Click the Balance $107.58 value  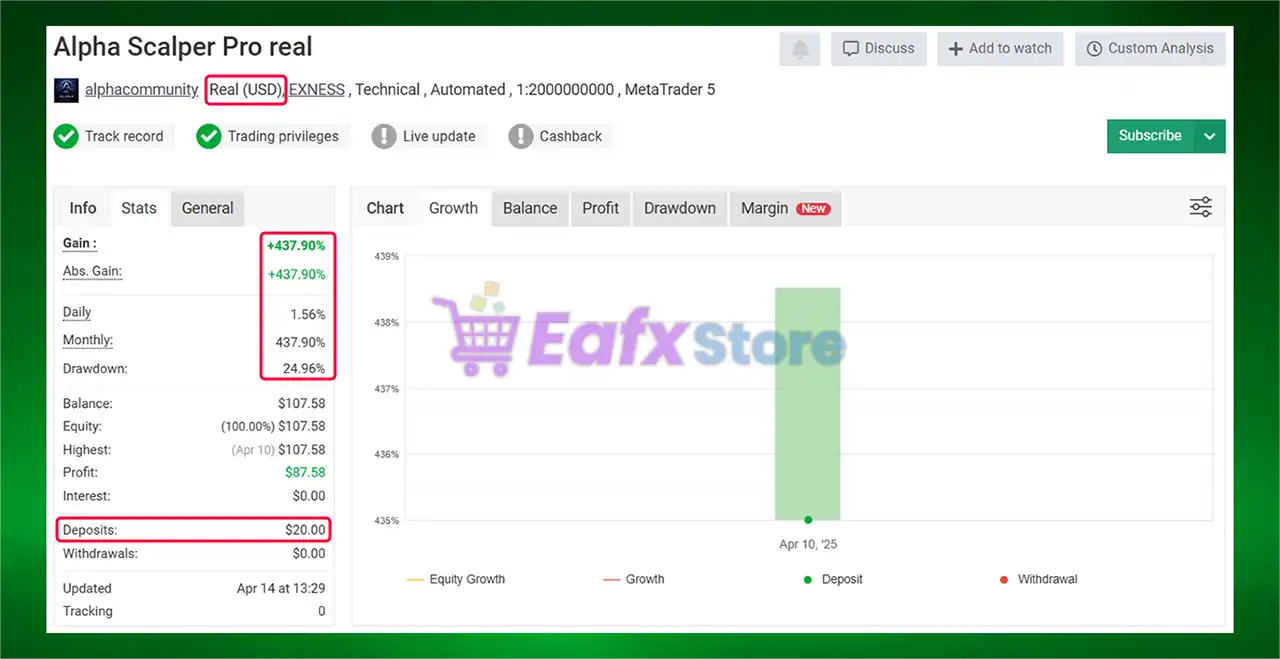[302, 404]
